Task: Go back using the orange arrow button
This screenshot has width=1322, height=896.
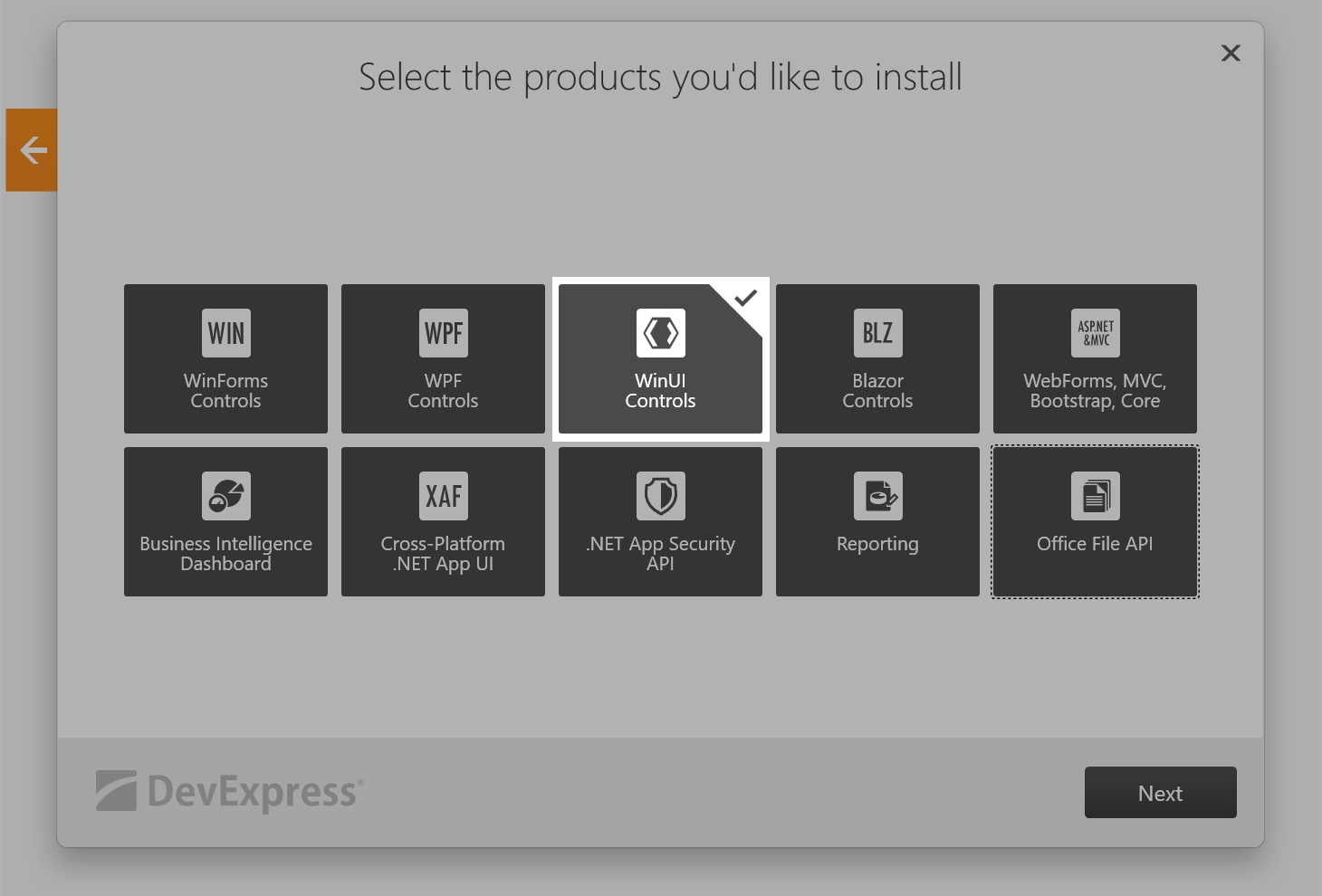Action: point(32,150)
